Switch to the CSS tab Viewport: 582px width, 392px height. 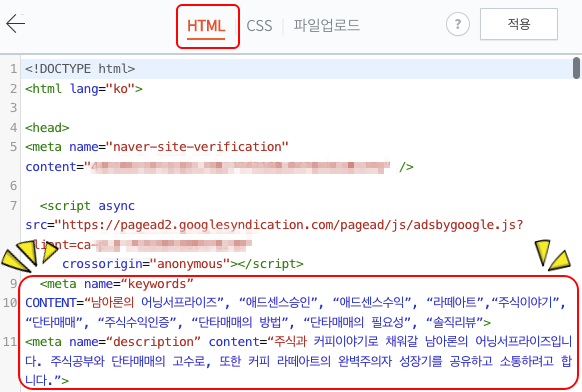click(259, 26)
